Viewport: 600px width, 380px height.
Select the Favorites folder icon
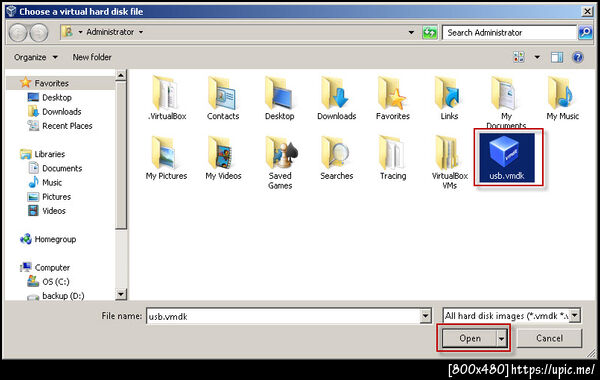393,98
